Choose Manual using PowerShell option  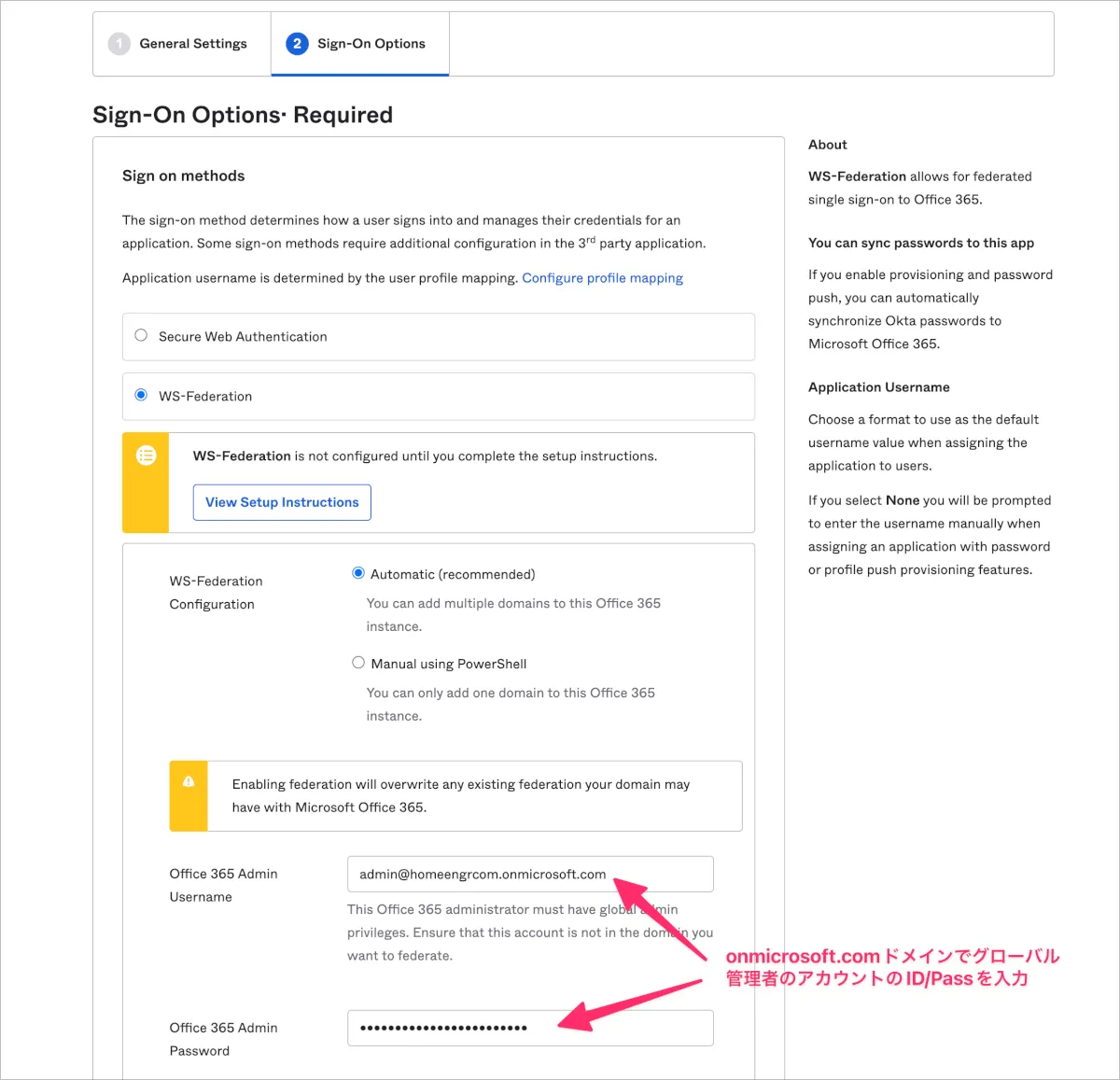pyautogui.click(x=358, y=663)
